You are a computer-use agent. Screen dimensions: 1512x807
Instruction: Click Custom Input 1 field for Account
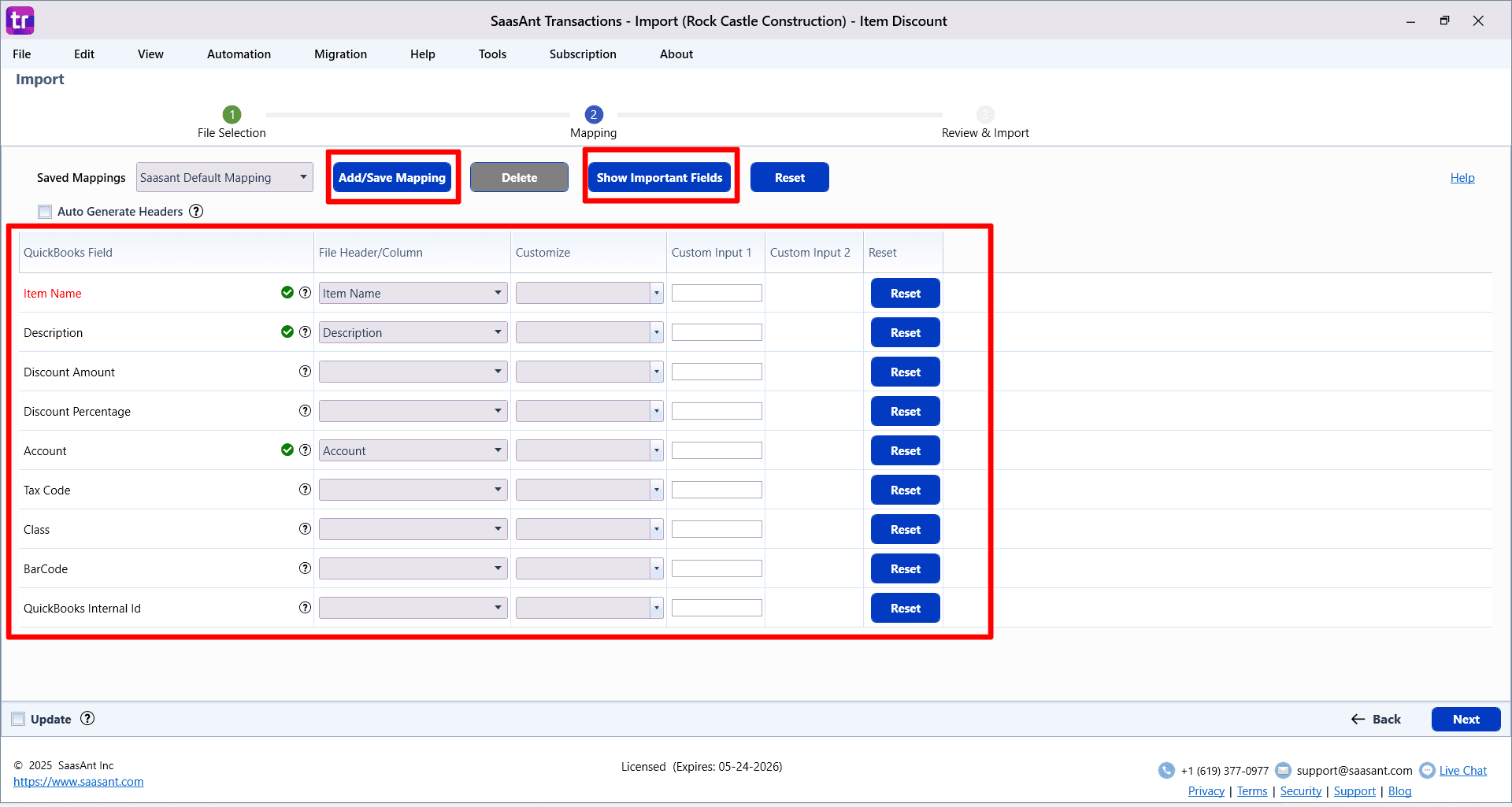click(717, 450)
